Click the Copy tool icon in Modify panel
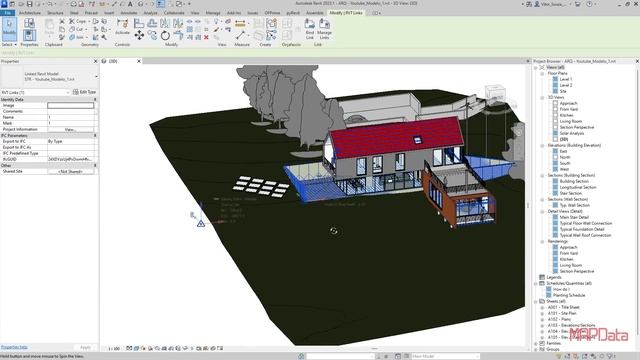640x360 pixels. pyautogui.click(x=152, y=36)
